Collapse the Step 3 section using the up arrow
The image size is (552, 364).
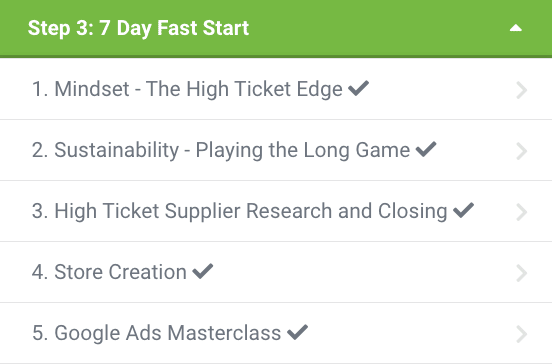516,28
